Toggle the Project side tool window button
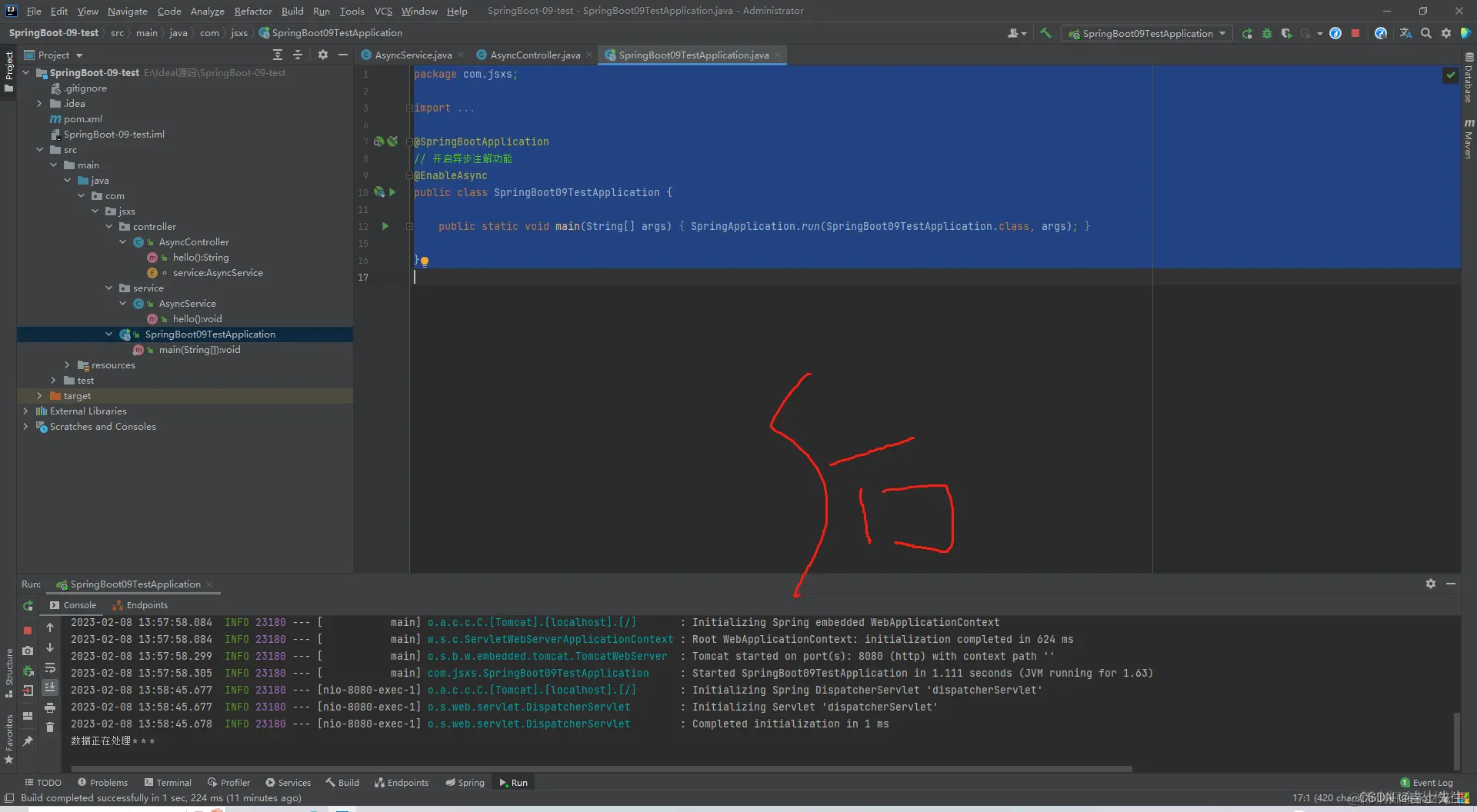Image resolution: width=1477 pixels, height=812 pixels. coord(8,72)
